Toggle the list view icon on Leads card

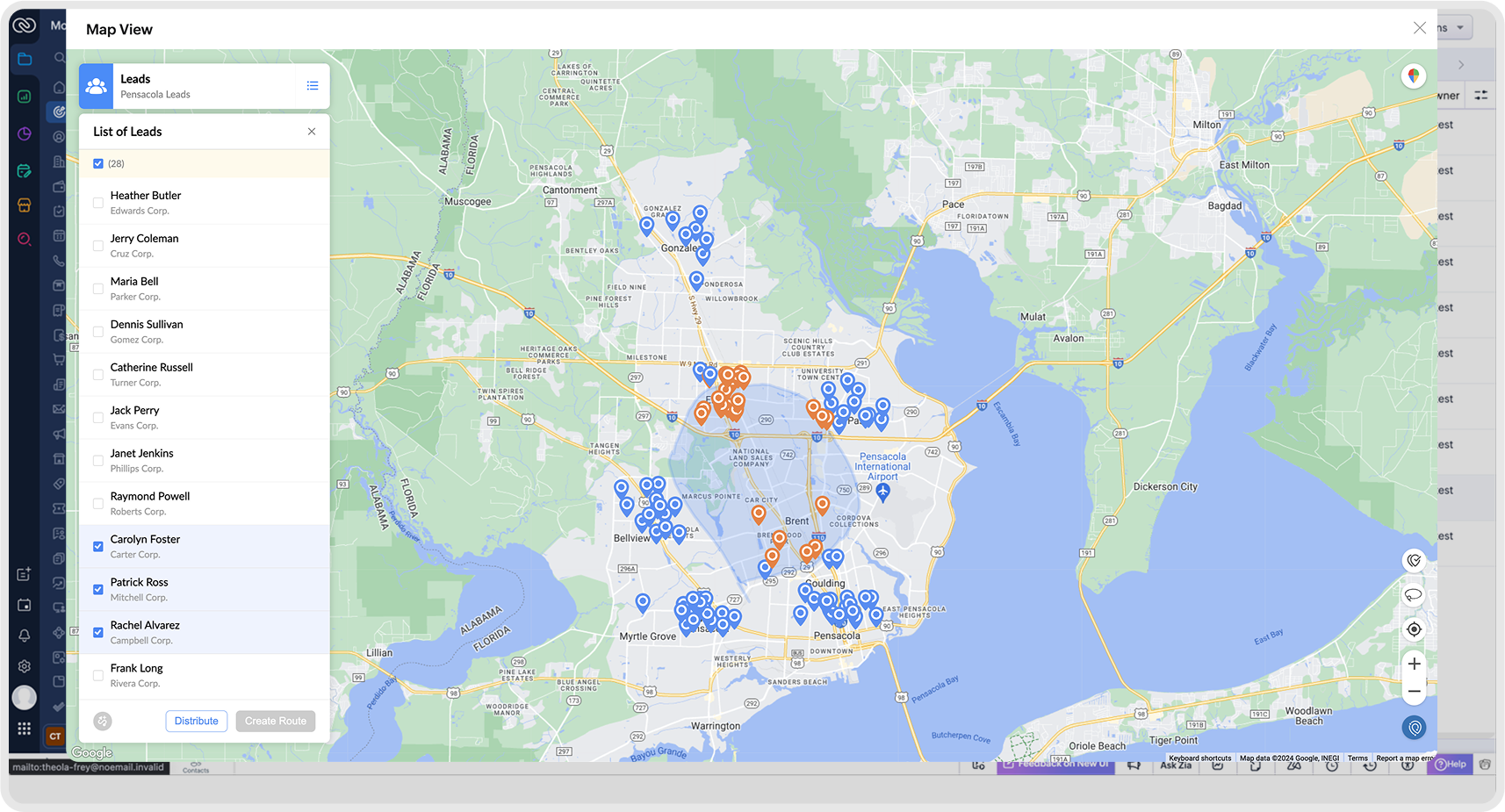313,86
